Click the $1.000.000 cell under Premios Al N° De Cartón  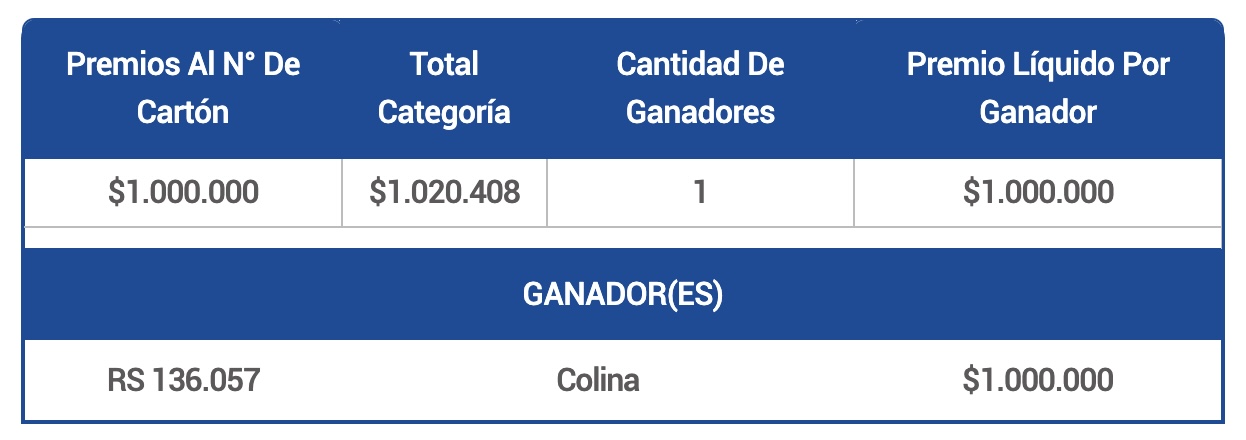183,192
